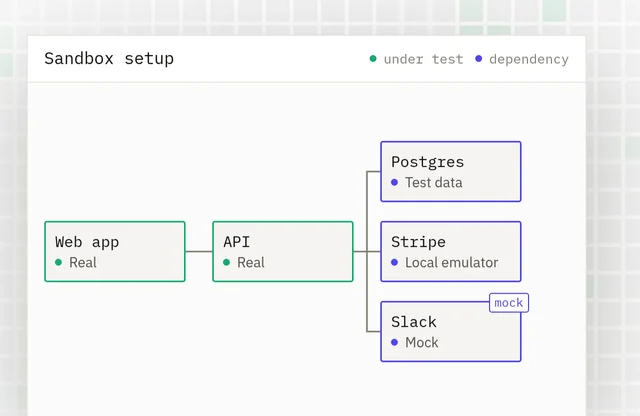This screenshot has width=640, height=416.
Task: Click the purple status dot in Slack
Action: pyautogui.click(x=394, y=342)
